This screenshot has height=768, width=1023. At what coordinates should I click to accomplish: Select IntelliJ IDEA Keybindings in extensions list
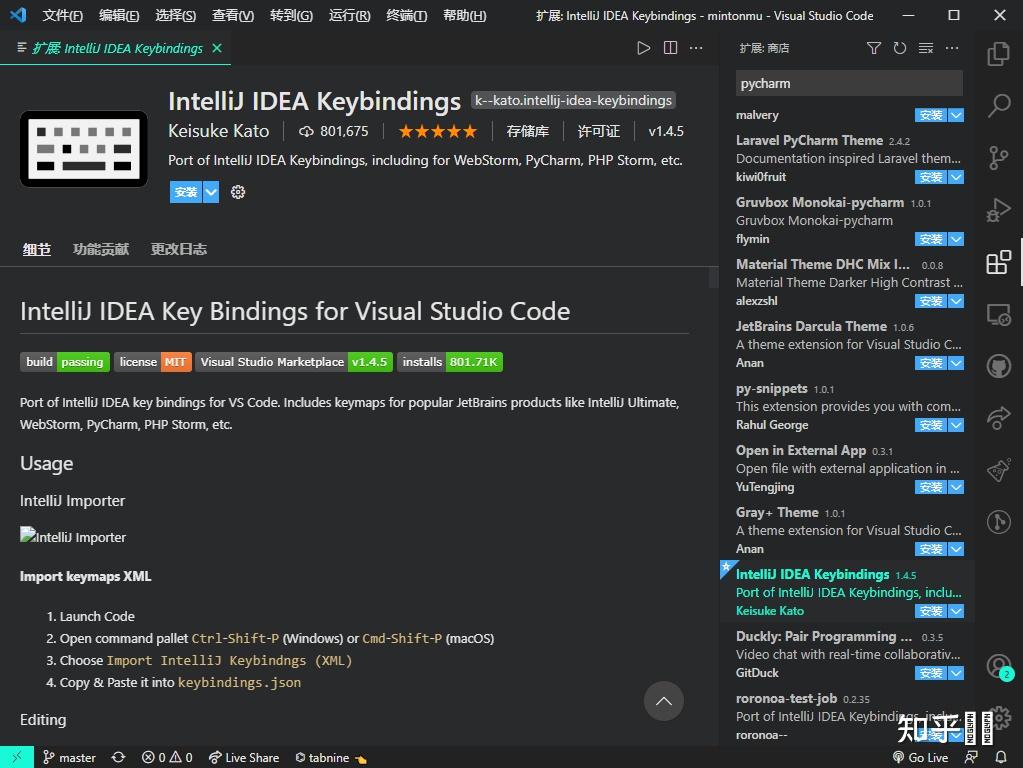pos(846,592)
